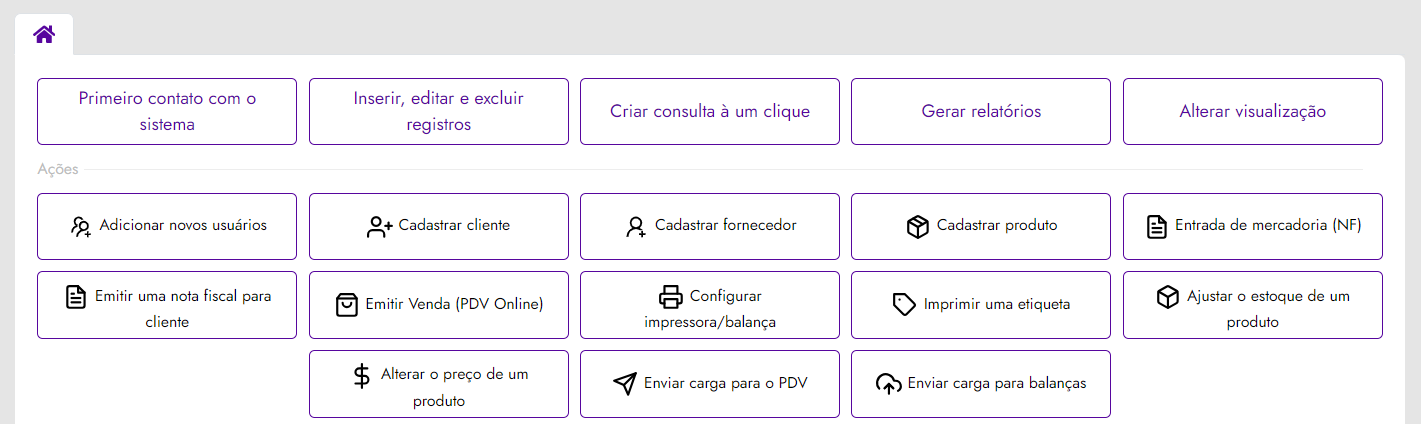1421x424 pixels.
Task: Click the cloud upload icon for Enviar carga balanças
Action: click(888, 383)
